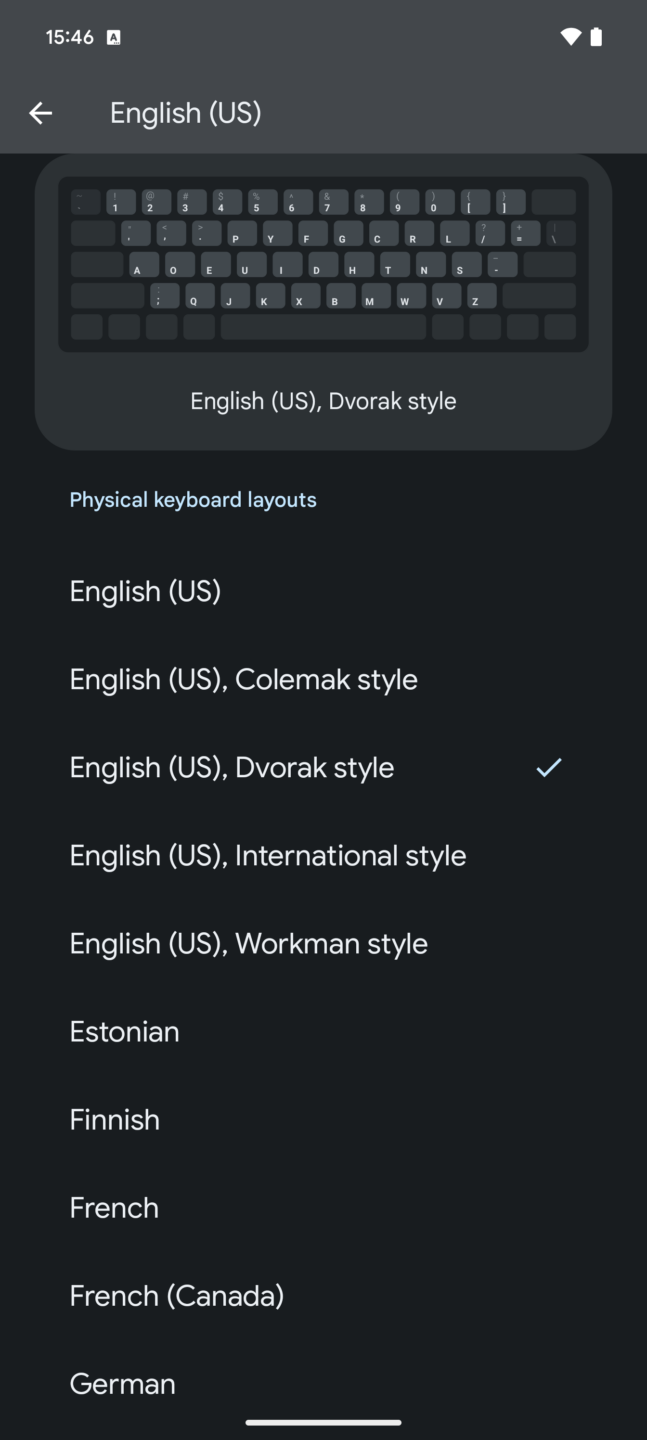Pick English (US), International style layout

(267, 855)
